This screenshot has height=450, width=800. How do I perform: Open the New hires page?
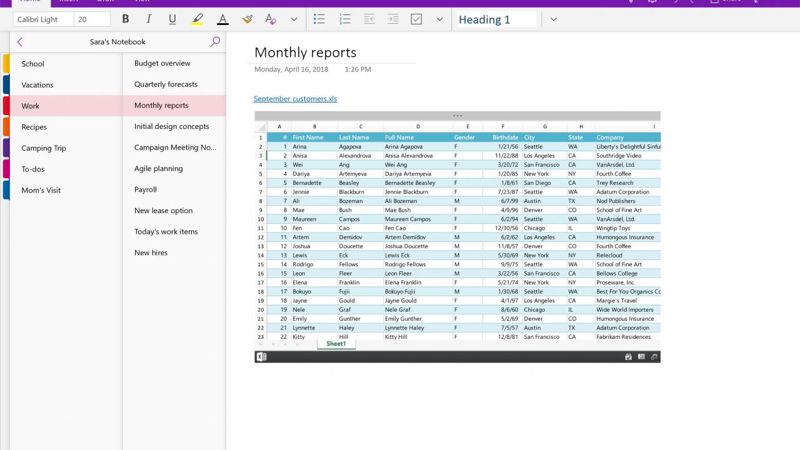(x=174, y=253)
